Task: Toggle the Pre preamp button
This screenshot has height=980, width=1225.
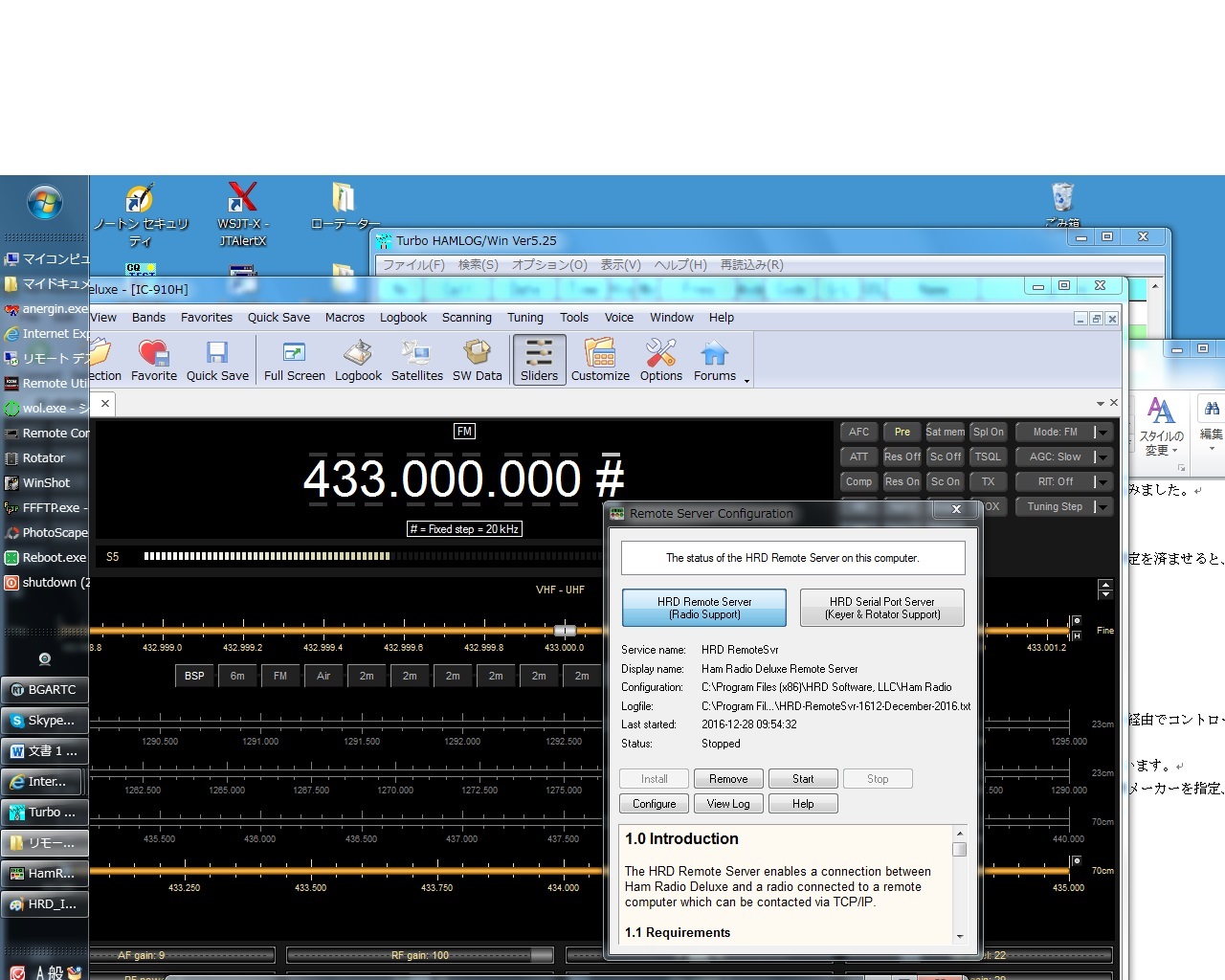Action: tap(902, 433)
